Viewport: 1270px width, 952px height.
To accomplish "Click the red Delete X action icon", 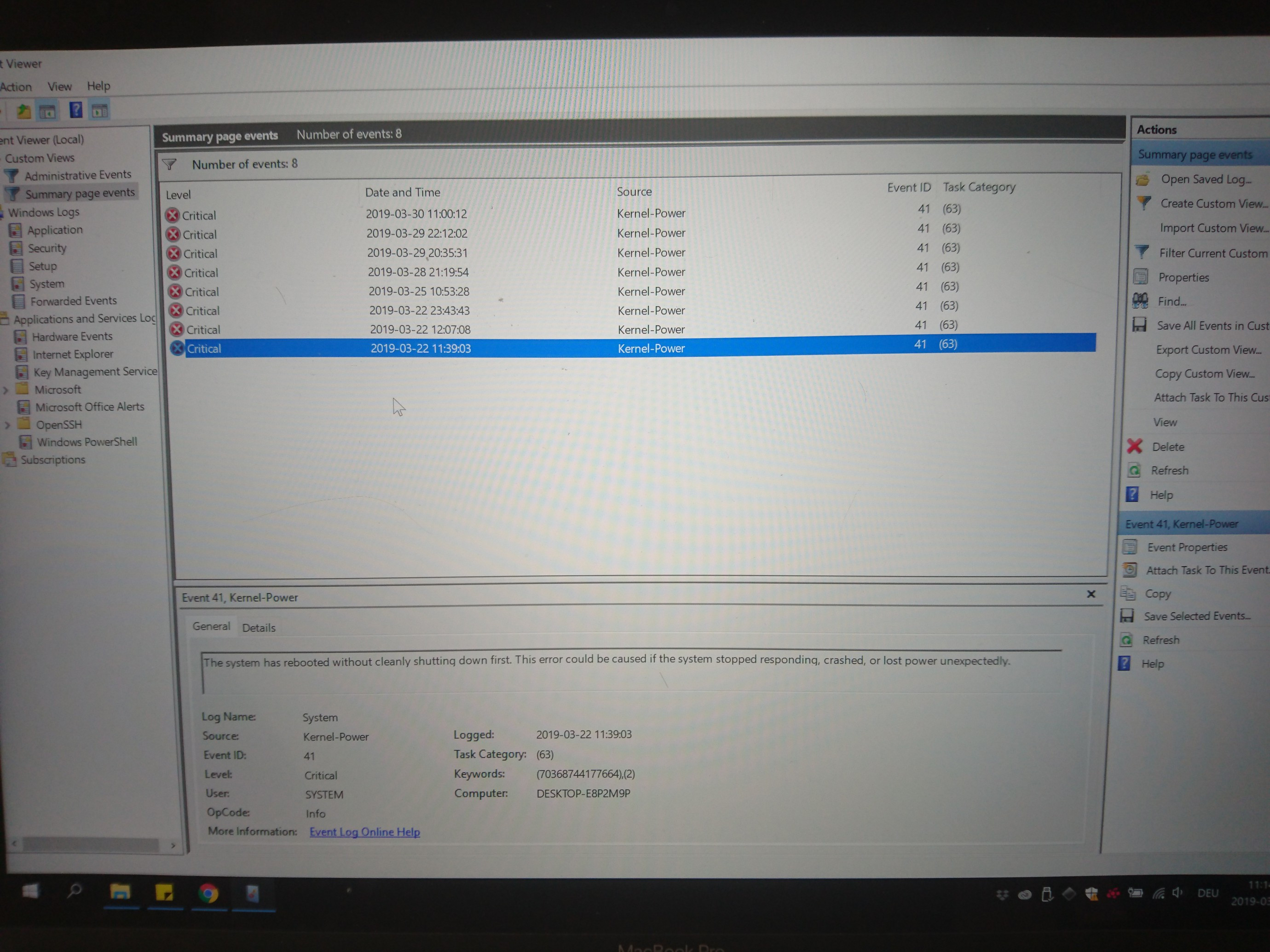I will click(x=1135, y=447).
